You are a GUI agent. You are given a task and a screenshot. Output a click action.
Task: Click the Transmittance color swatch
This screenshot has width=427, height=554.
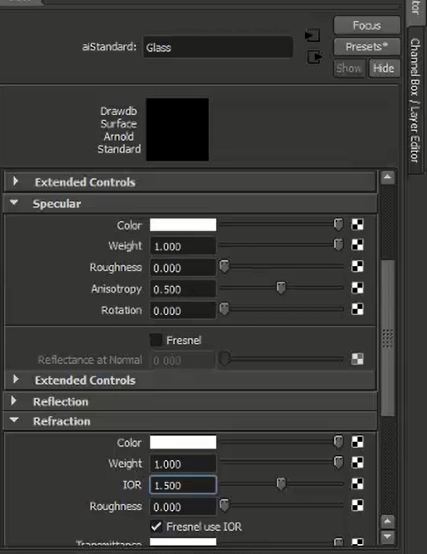(x=183, y=542)
